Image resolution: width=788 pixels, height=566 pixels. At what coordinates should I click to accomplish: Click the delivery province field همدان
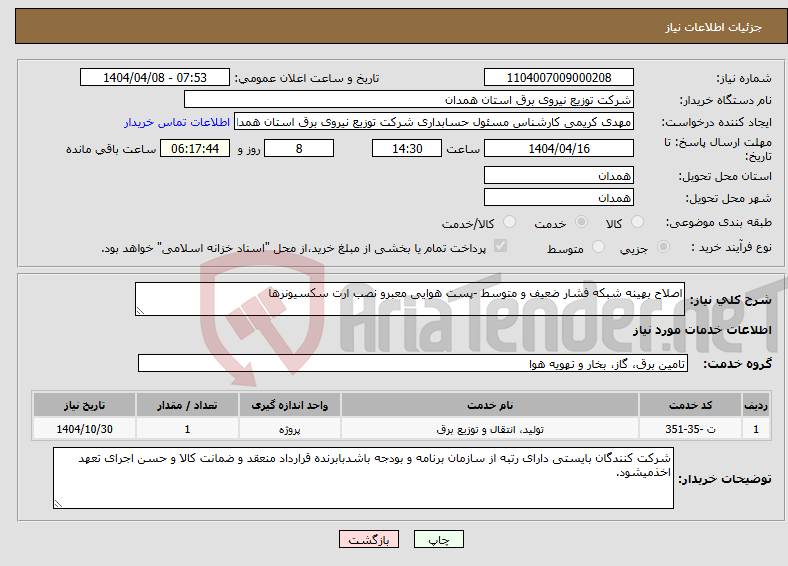click(558, 175)
